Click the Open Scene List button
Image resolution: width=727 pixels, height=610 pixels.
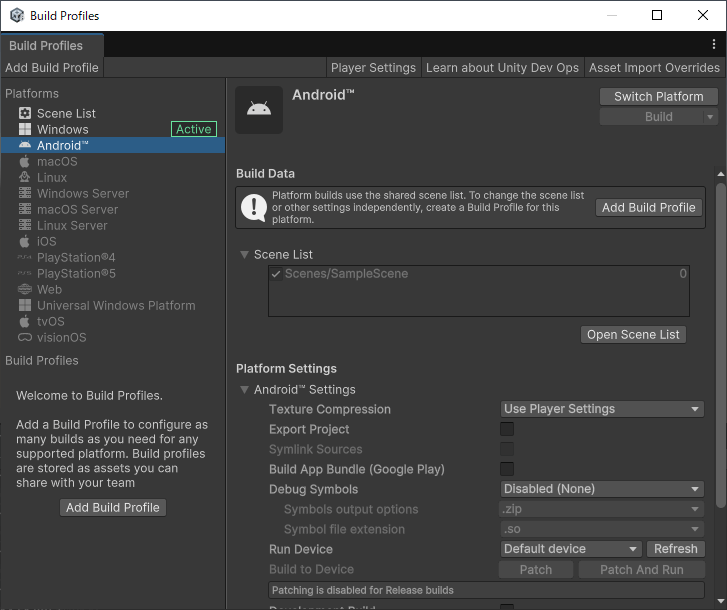coord(633,335)
